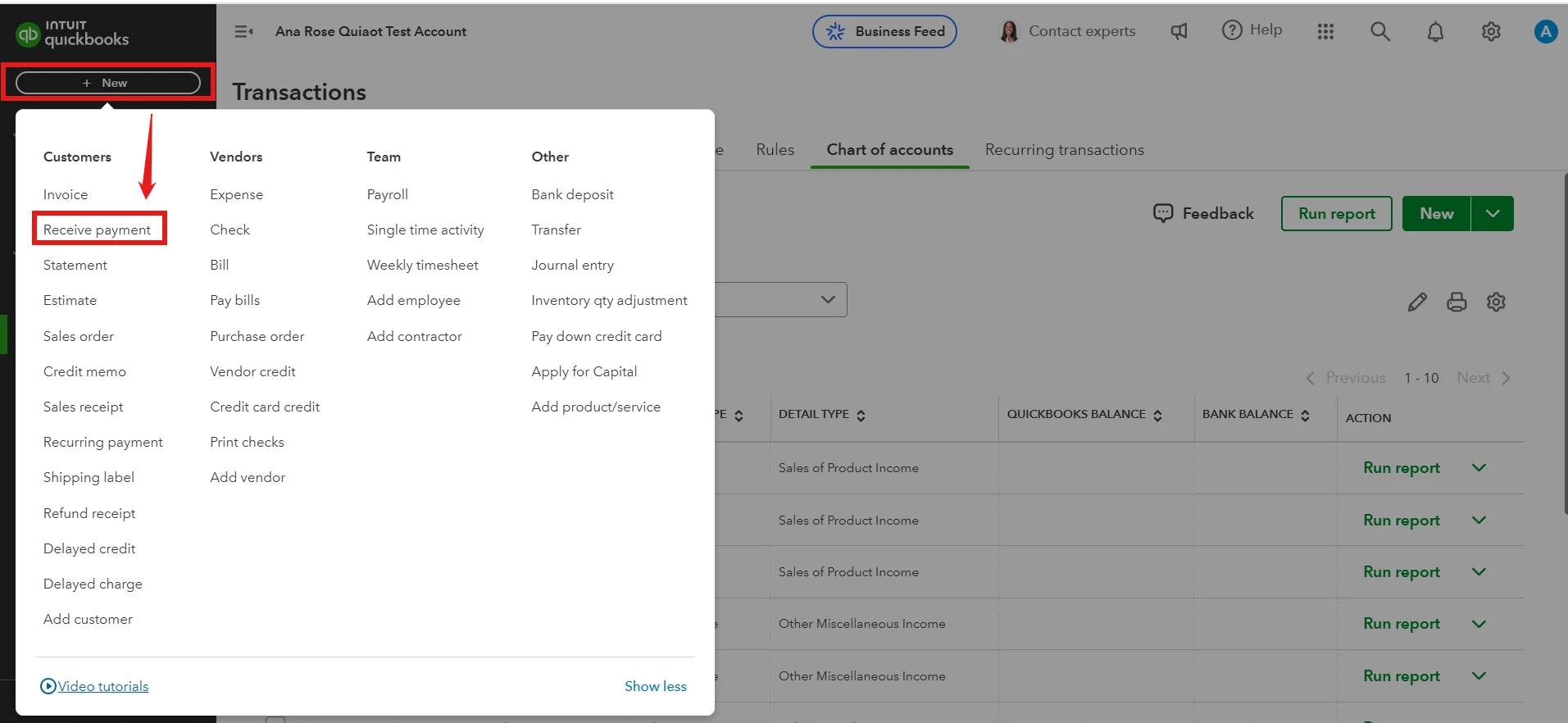Expand the green New button dropdown arrow
Screen dimensions: 1568x723
[1493, 213]
